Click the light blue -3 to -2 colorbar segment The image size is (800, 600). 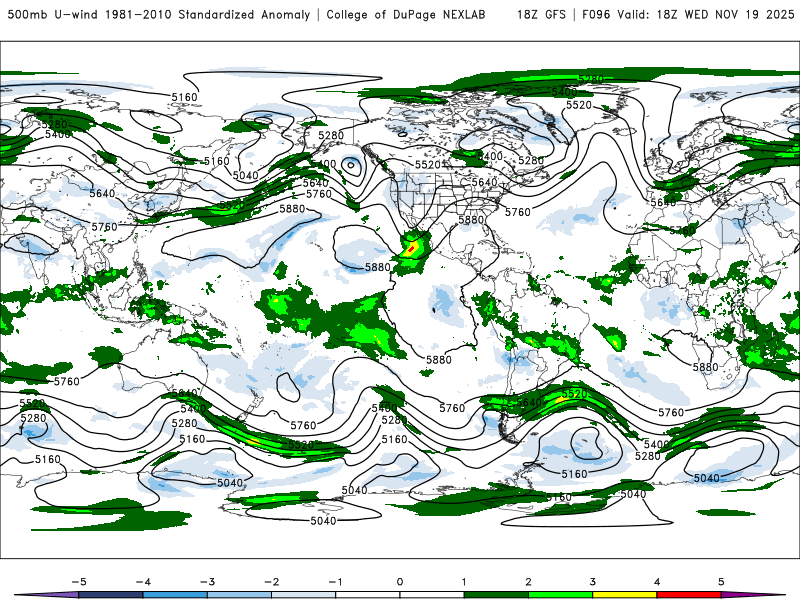pyautogui.click(x=239, y=595)
